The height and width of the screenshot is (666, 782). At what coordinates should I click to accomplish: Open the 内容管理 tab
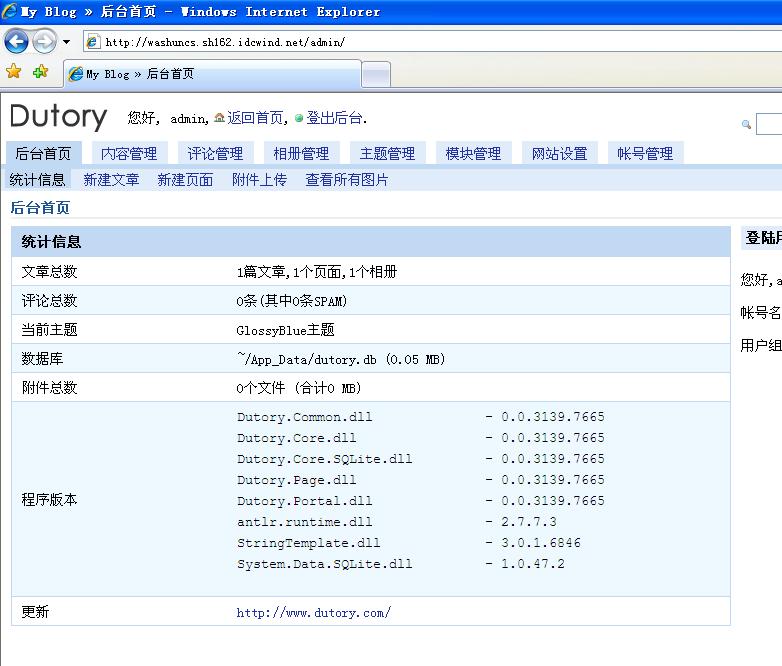[x=129, y=153]
